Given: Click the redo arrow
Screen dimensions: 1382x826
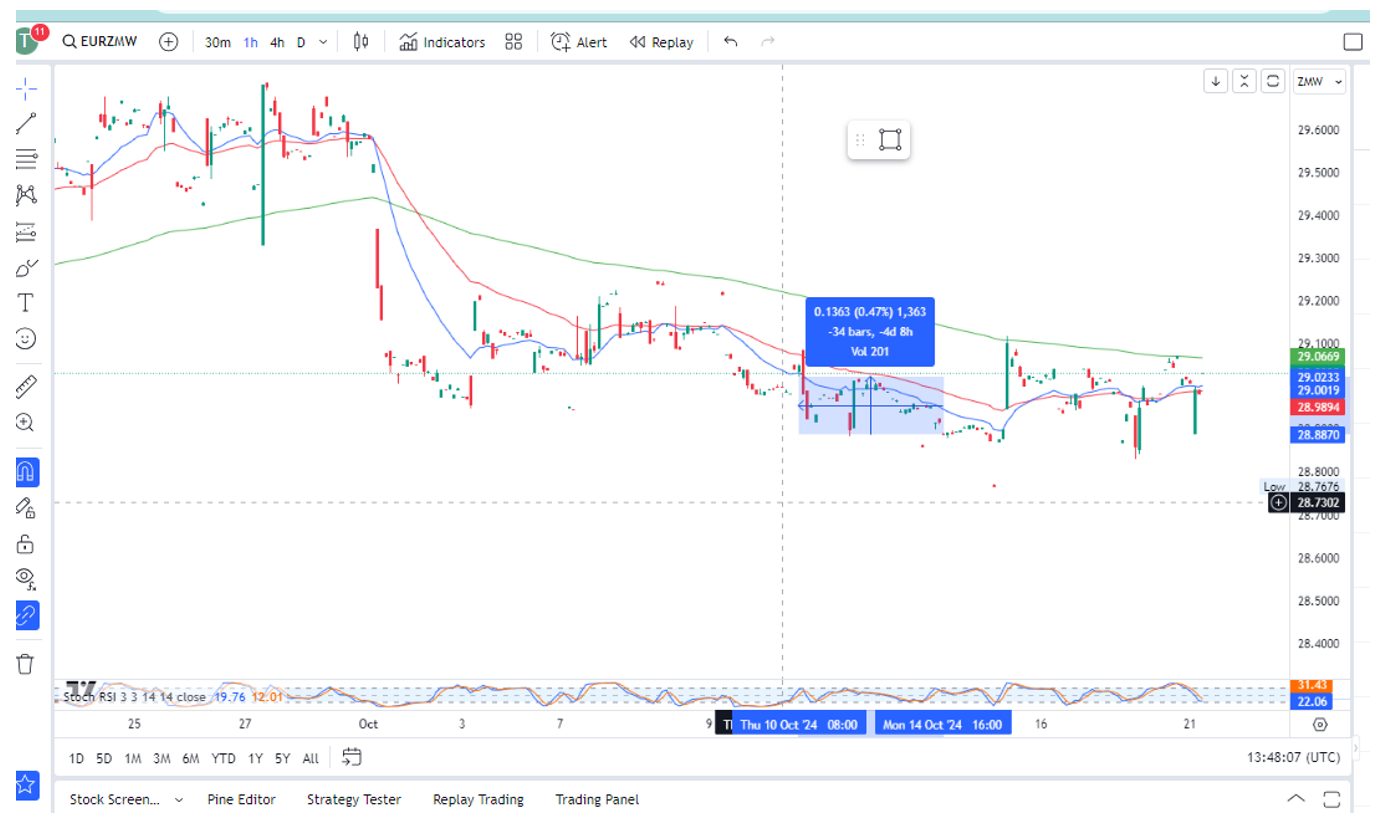Looking at the screenshot, I should (768, 42).
